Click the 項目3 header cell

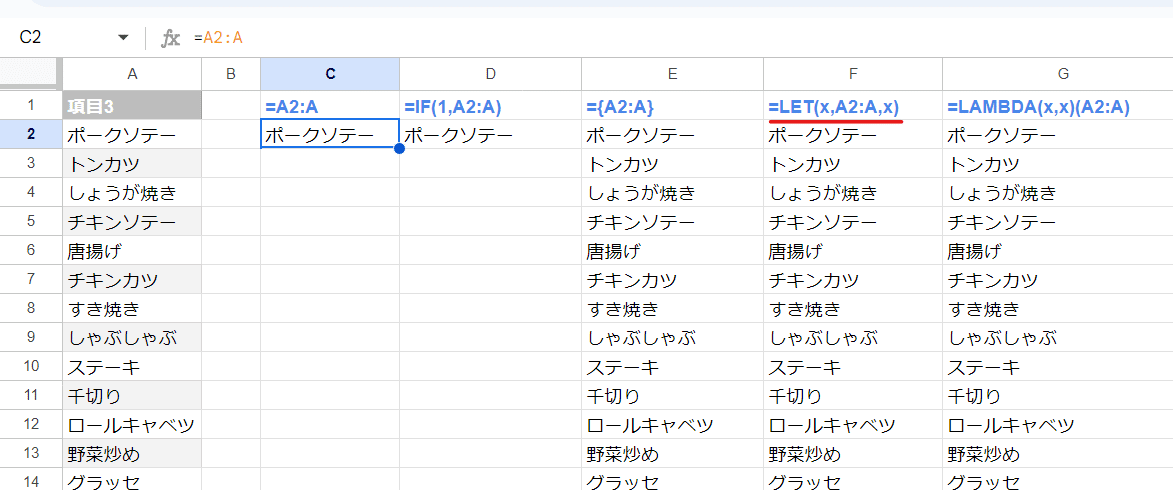(x=132, y=105)
